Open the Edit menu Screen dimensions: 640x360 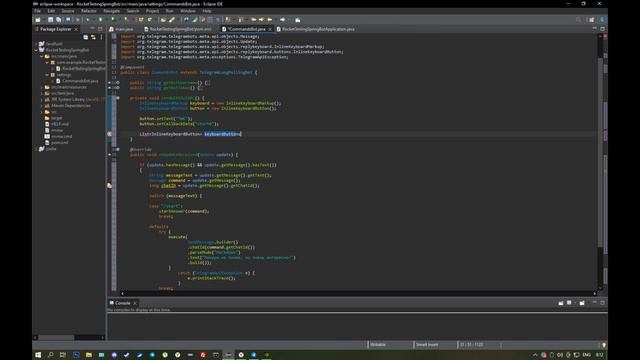pyautogui.click(x=51, y=11)
